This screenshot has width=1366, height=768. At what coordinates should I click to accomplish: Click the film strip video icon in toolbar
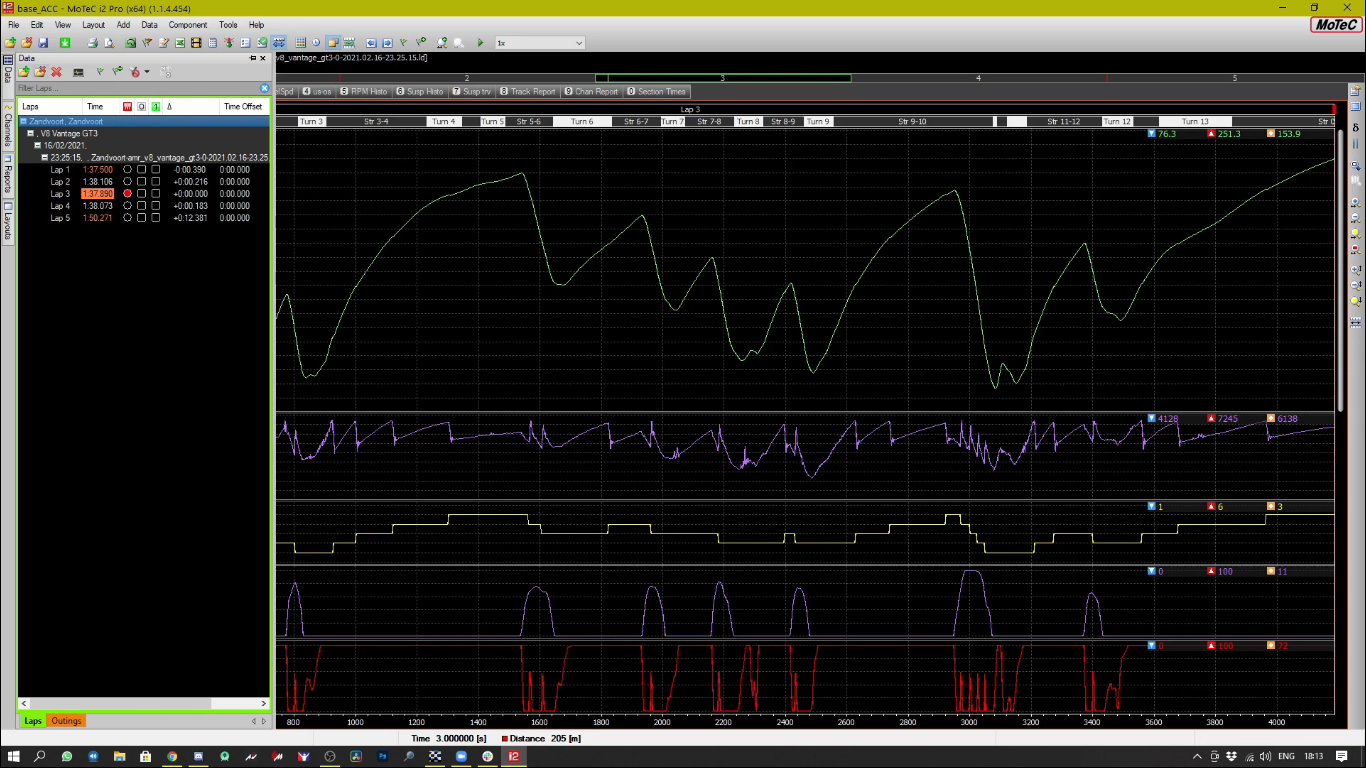[x=196, y=43]
